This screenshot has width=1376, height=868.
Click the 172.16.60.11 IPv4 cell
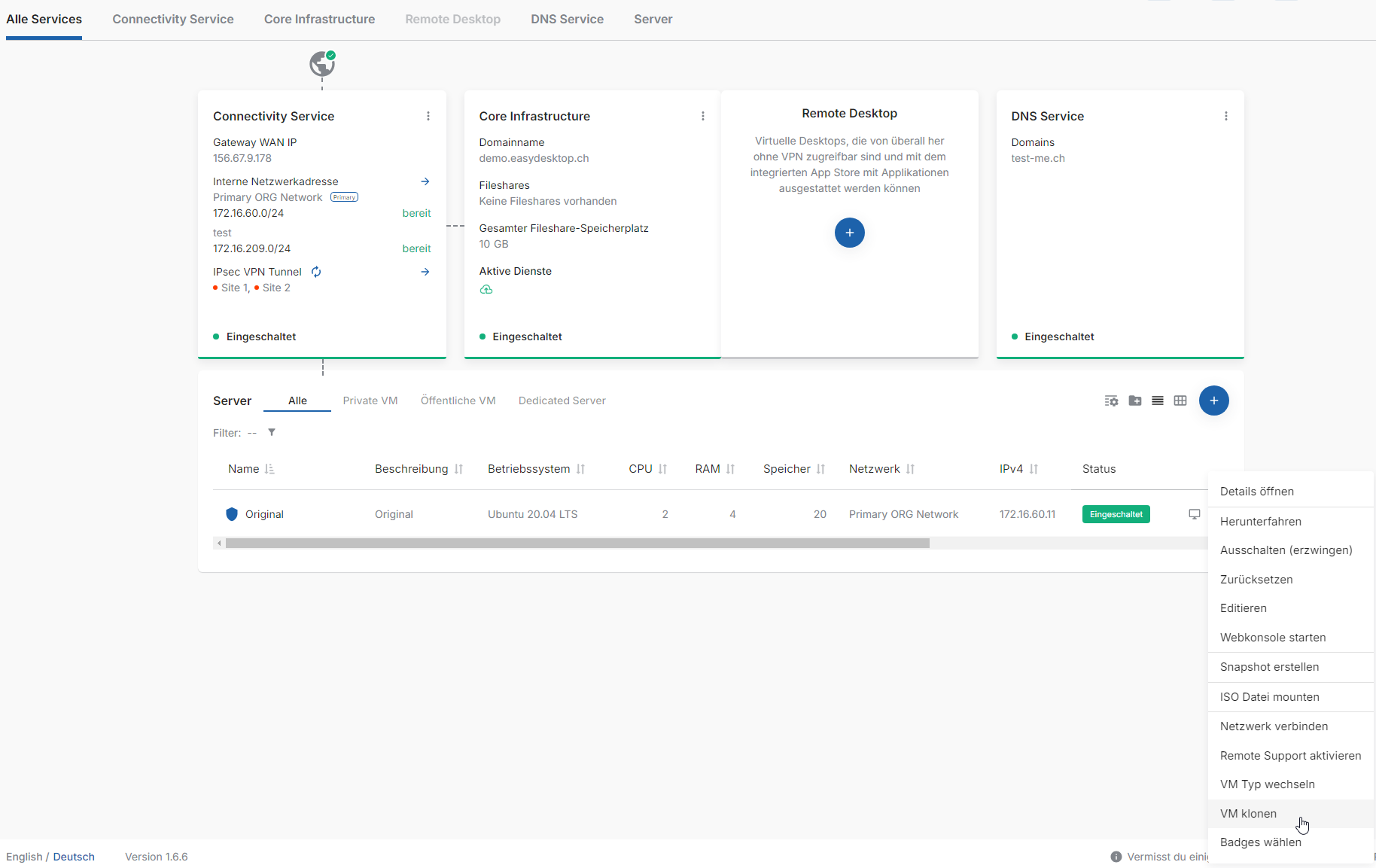coord(1027,514)
